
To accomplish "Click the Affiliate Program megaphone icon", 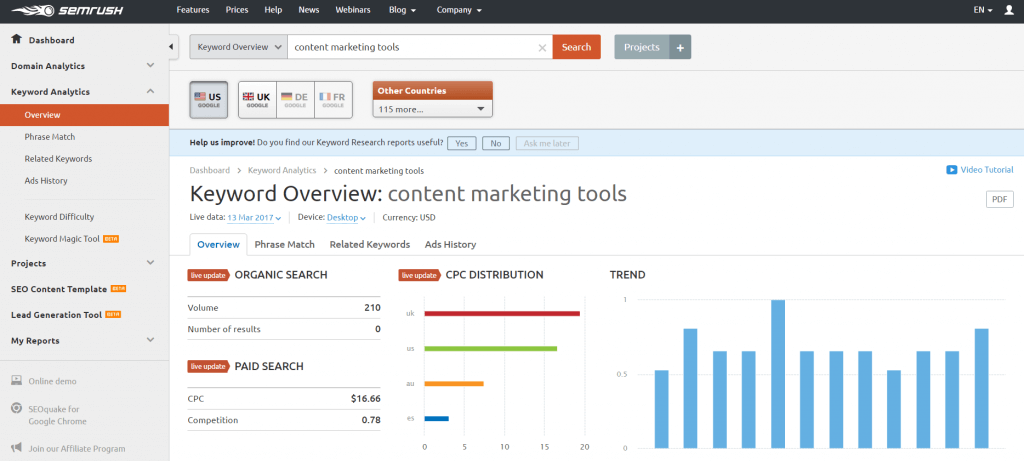I will pyautogui.click(x=17, y=448).
